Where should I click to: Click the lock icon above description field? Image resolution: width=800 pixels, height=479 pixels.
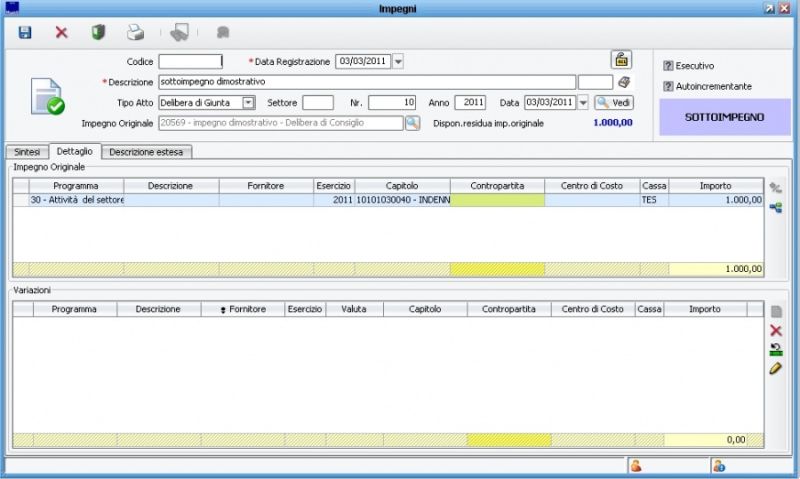tap(621, 59)
